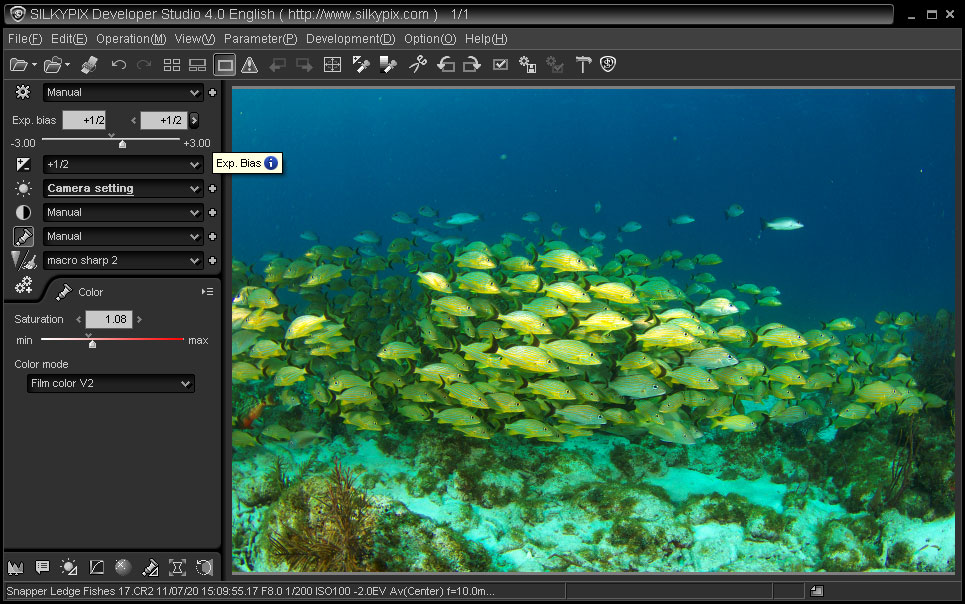Image resolution: width=965 pixels, height=604 pixels.
Task: Click the rotate left icon
Action: (x=446, y=65)
